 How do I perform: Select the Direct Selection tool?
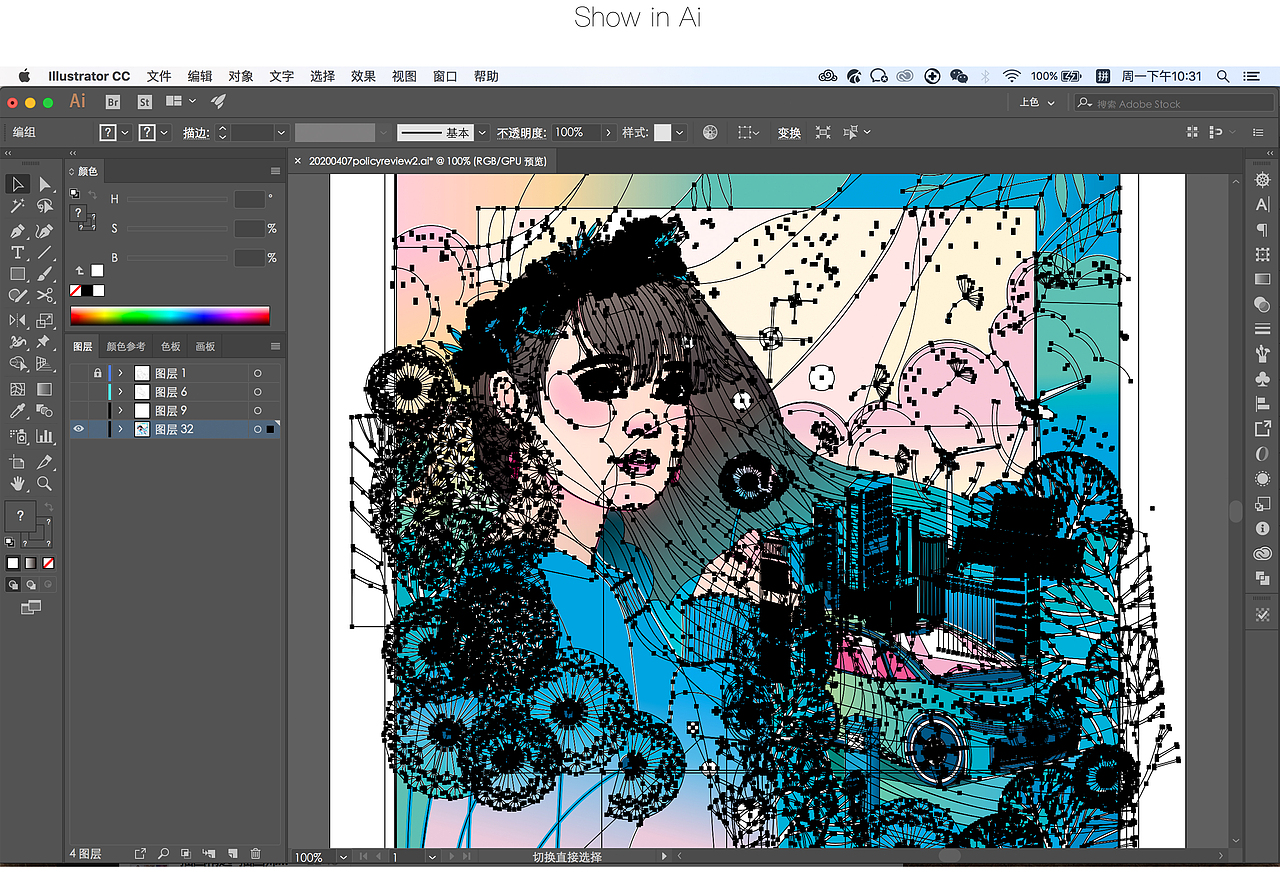click(45, 184)
